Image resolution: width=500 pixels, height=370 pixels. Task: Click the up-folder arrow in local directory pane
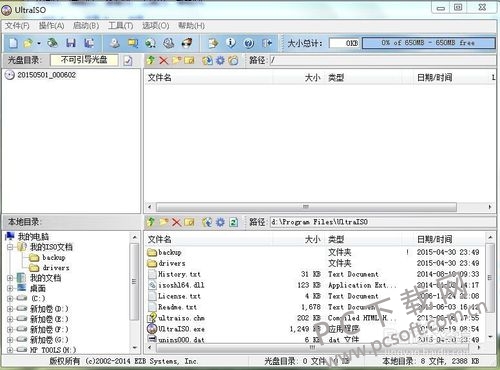(x=151, y=222)
